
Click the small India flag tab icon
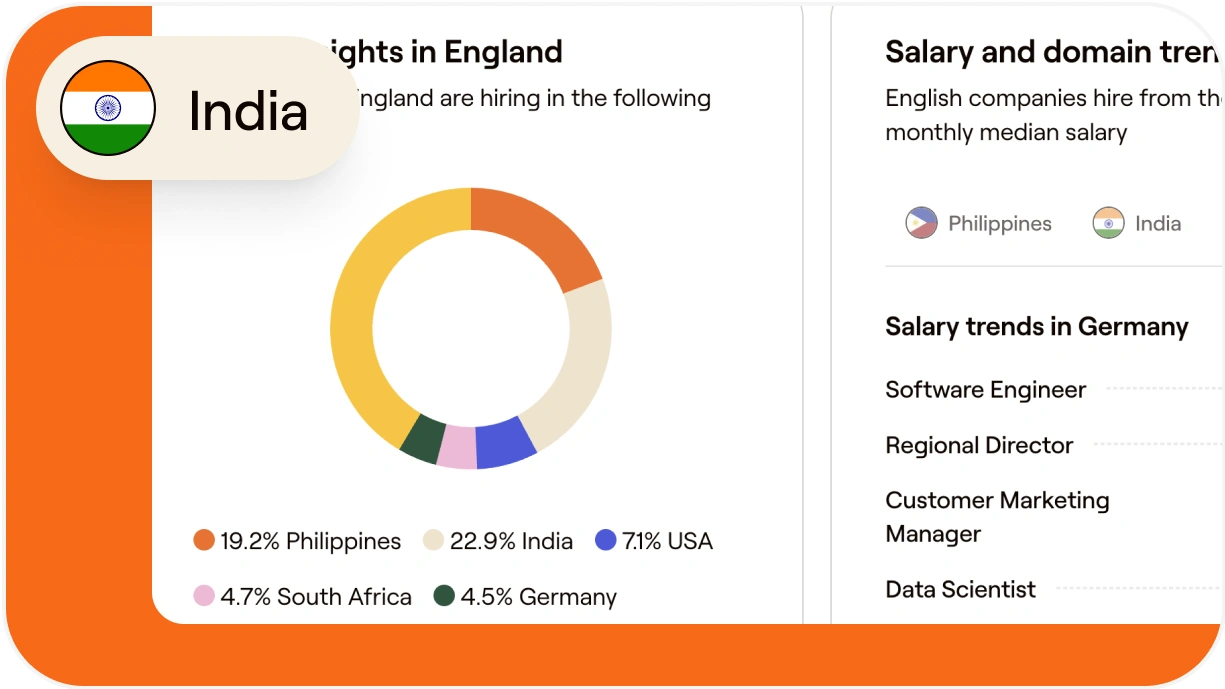click(x=1108, y=223)
